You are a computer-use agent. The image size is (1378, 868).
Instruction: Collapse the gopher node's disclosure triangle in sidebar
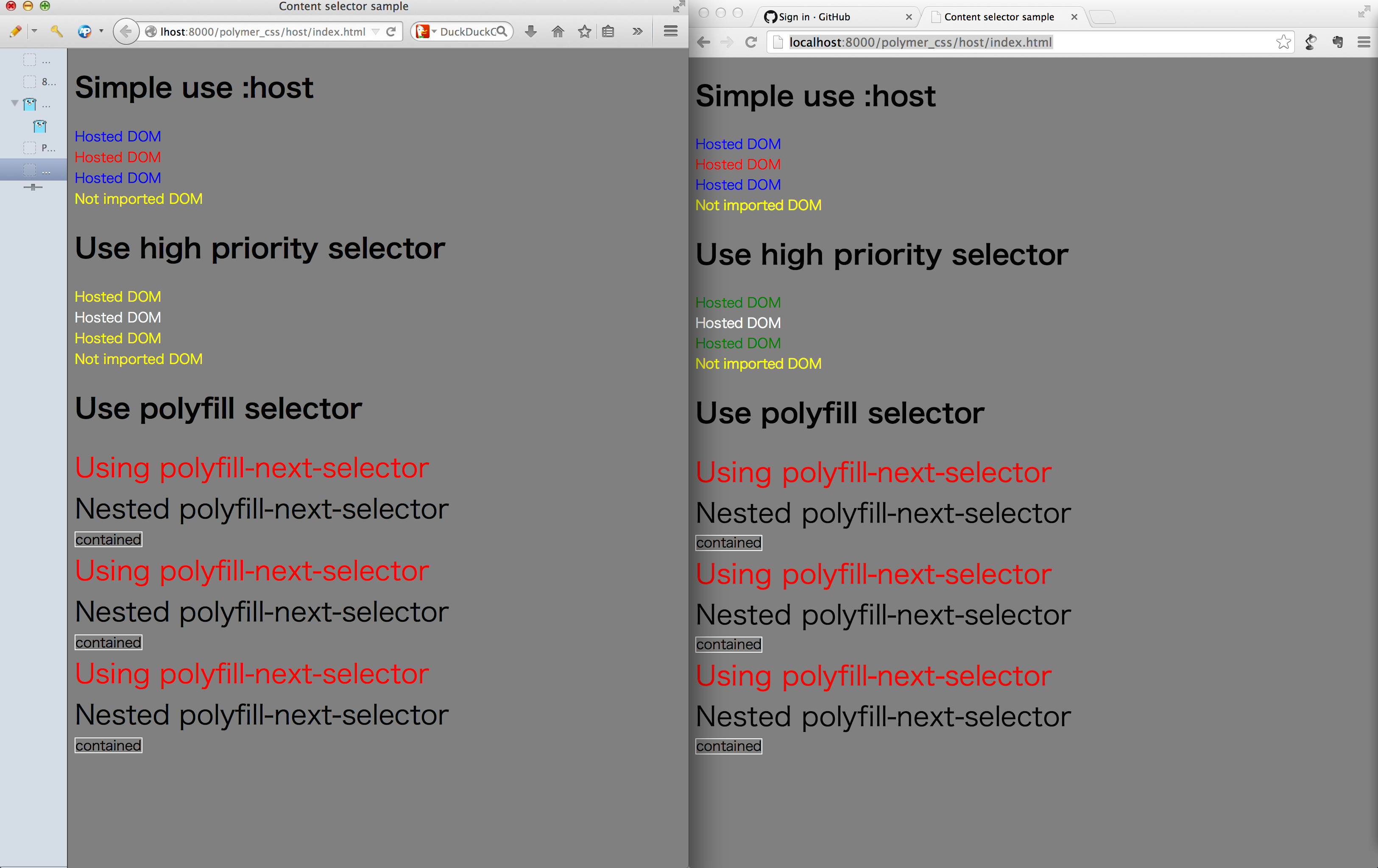[14, 103]
